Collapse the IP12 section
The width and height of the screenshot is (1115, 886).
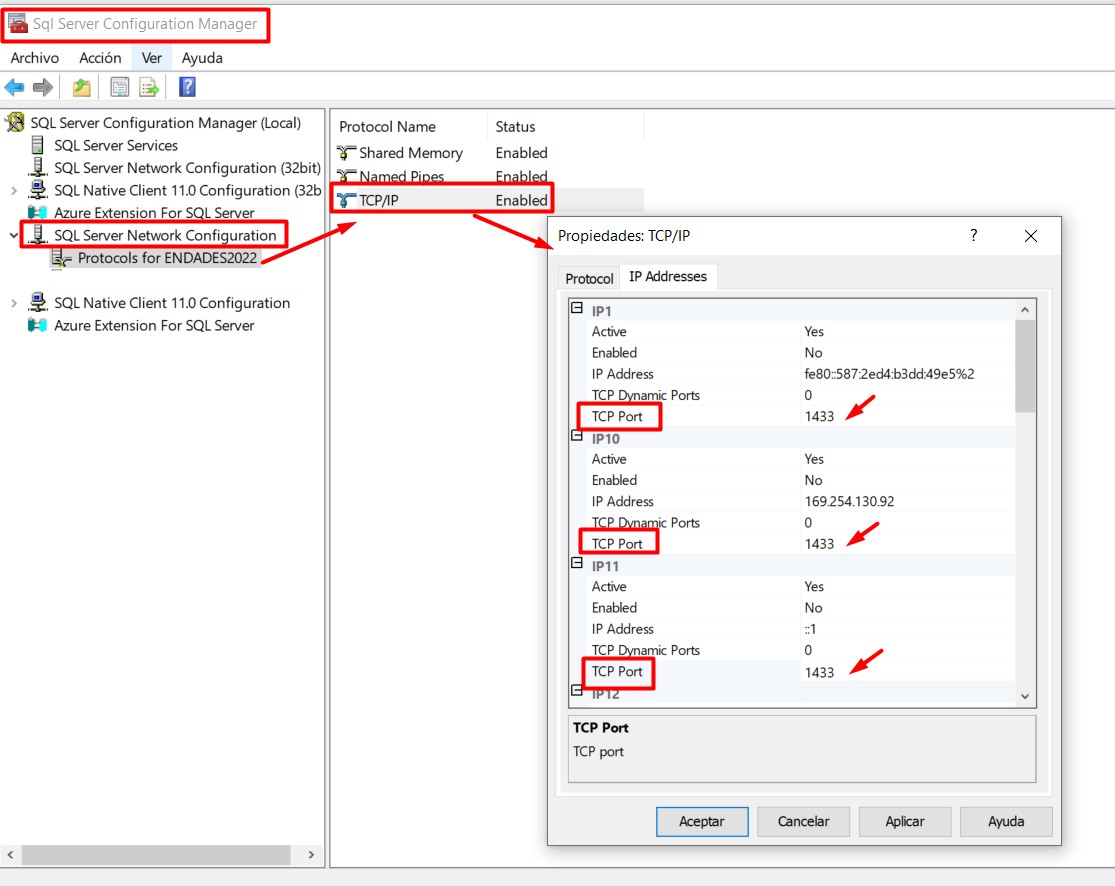point(577,690)
